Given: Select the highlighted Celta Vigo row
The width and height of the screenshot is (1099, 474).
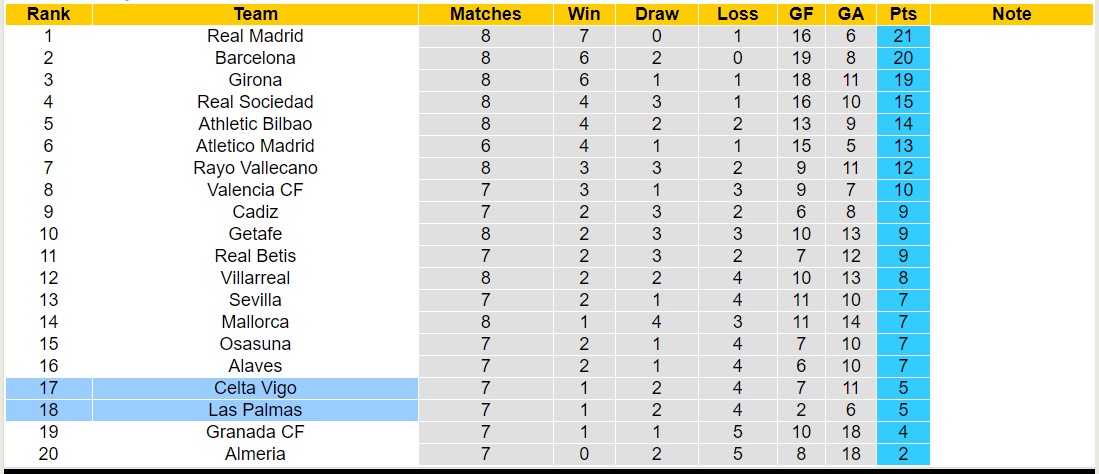Looking at the screenshot, I should click(255, 388).
